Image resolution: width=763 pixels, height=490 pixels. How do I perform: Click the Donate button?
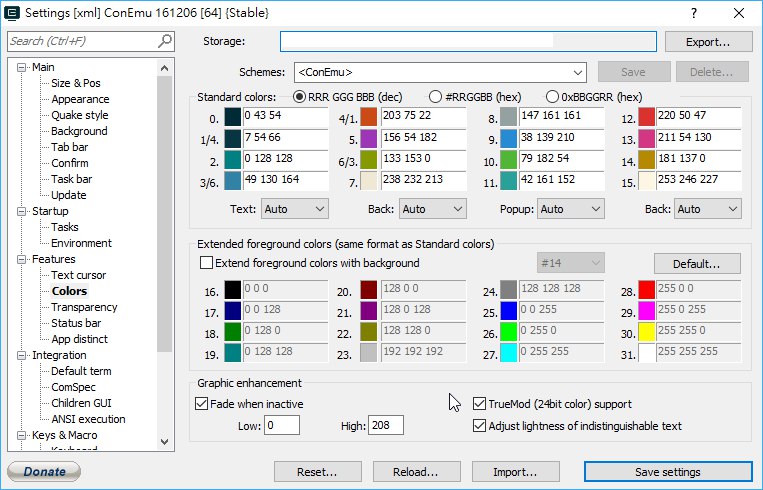[44, 472]
